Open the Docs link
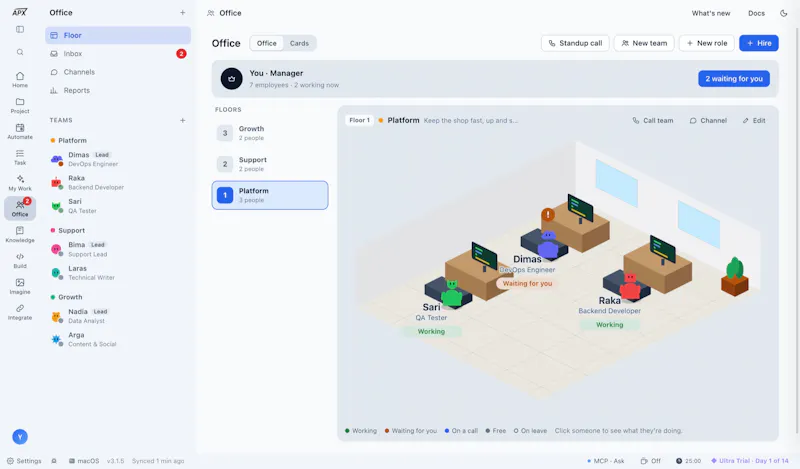800x469 pixels. [x=756, y=13]
